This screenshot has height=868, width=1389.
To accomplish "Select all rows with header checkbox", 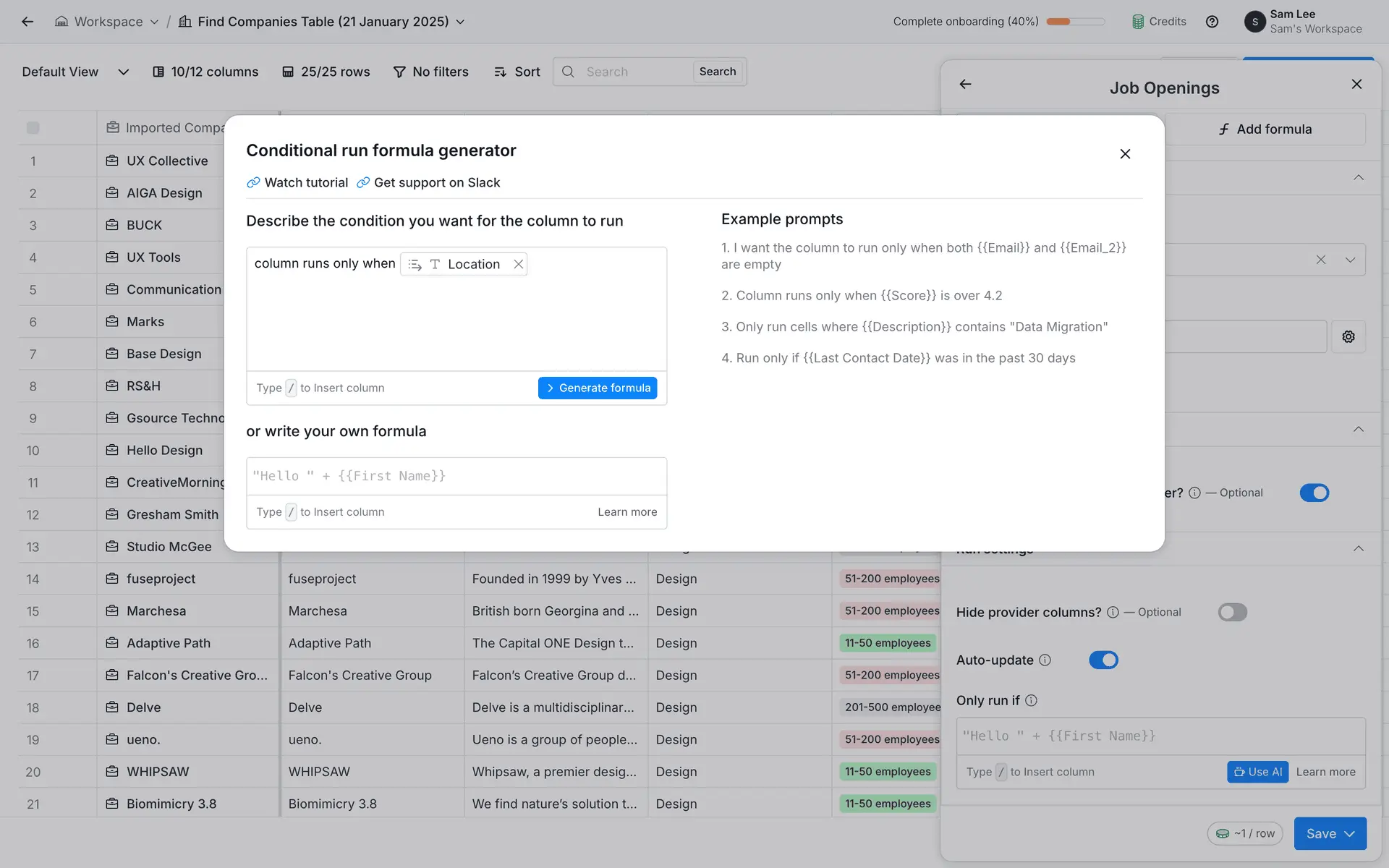I will point(33,128).
